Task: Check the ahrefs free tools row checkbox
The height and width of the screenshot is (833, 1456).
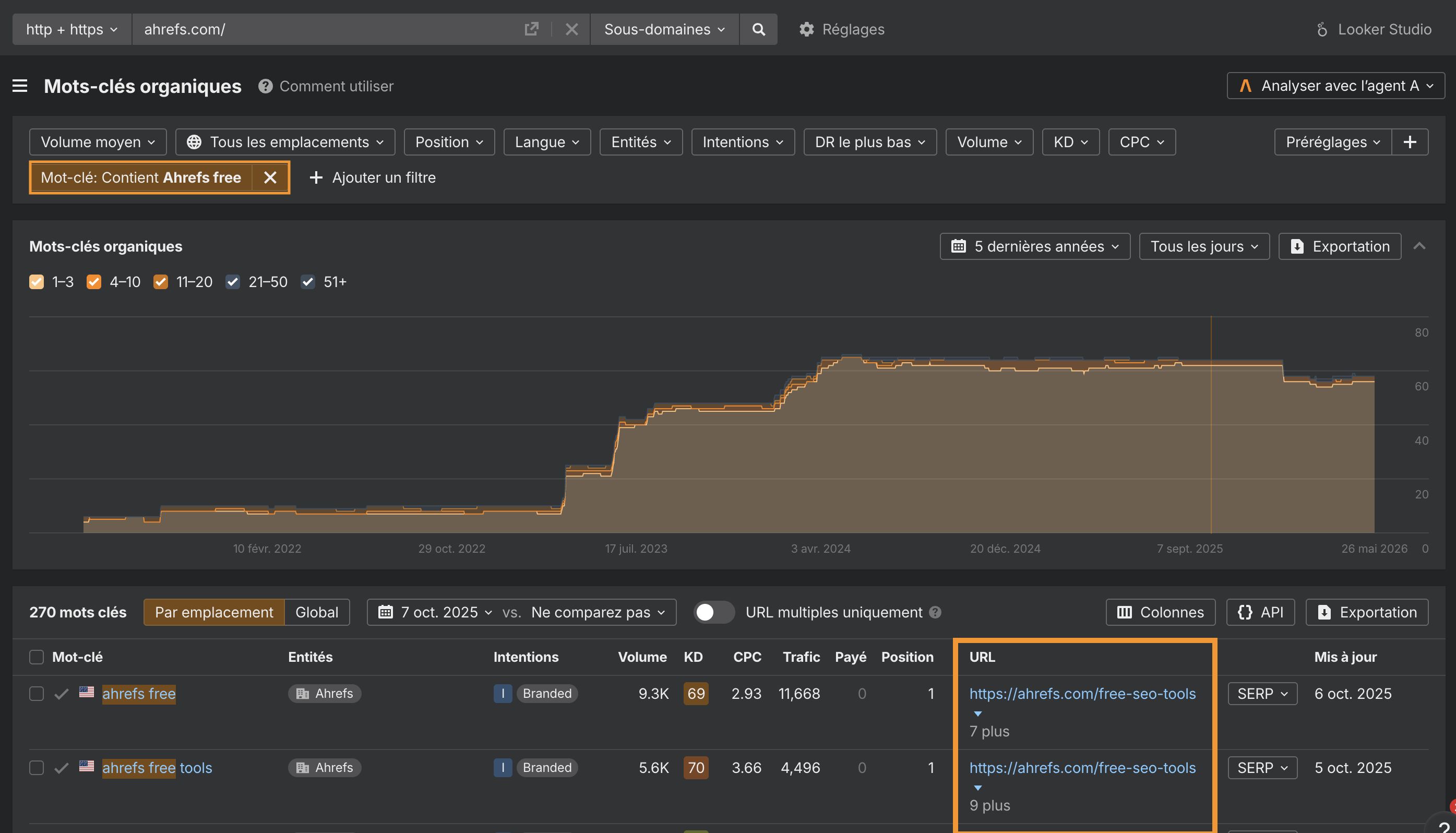Action: [37, 767]
